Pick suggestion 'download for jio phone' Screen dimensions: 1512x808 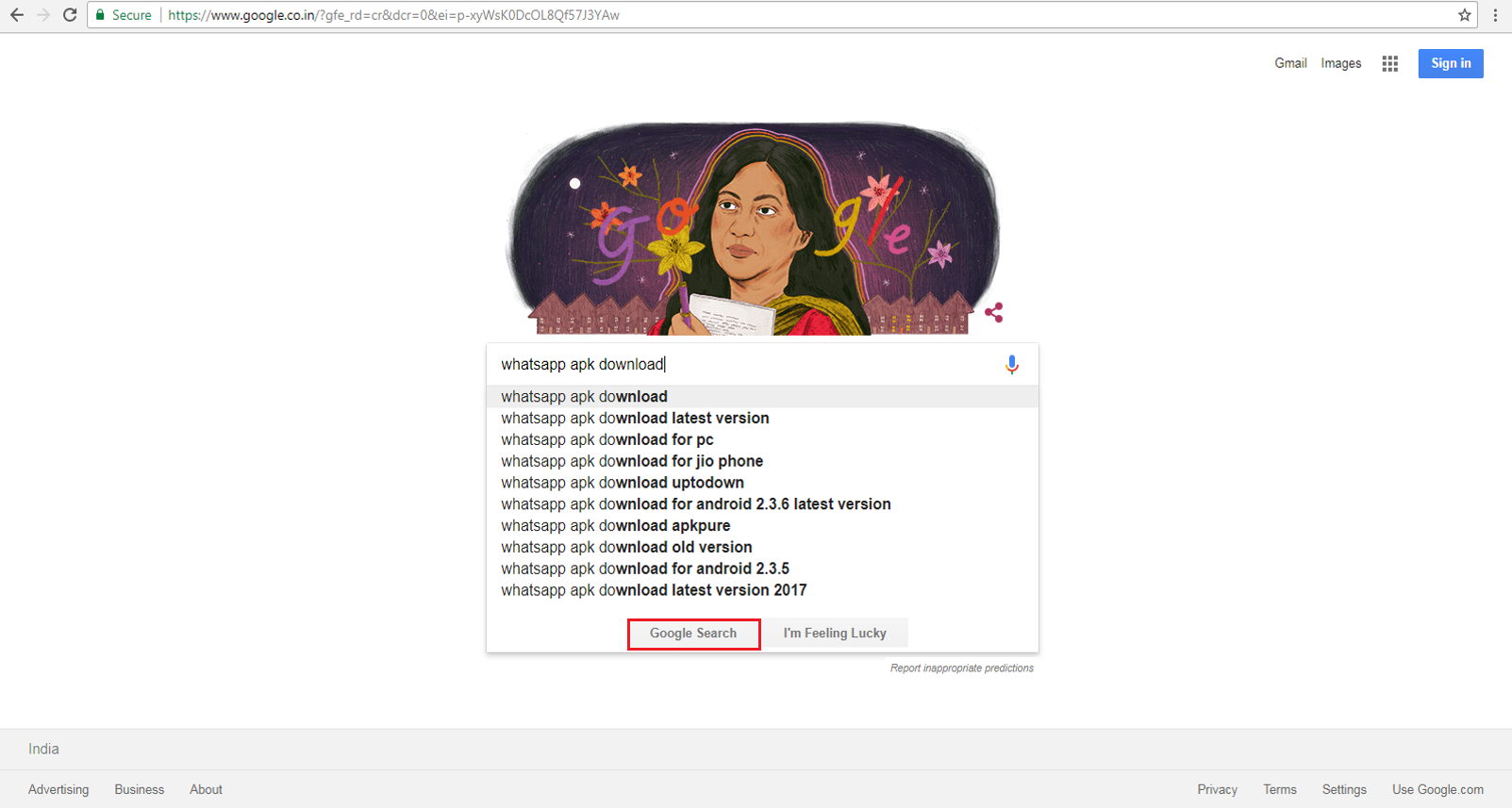[x=762, y=462]
